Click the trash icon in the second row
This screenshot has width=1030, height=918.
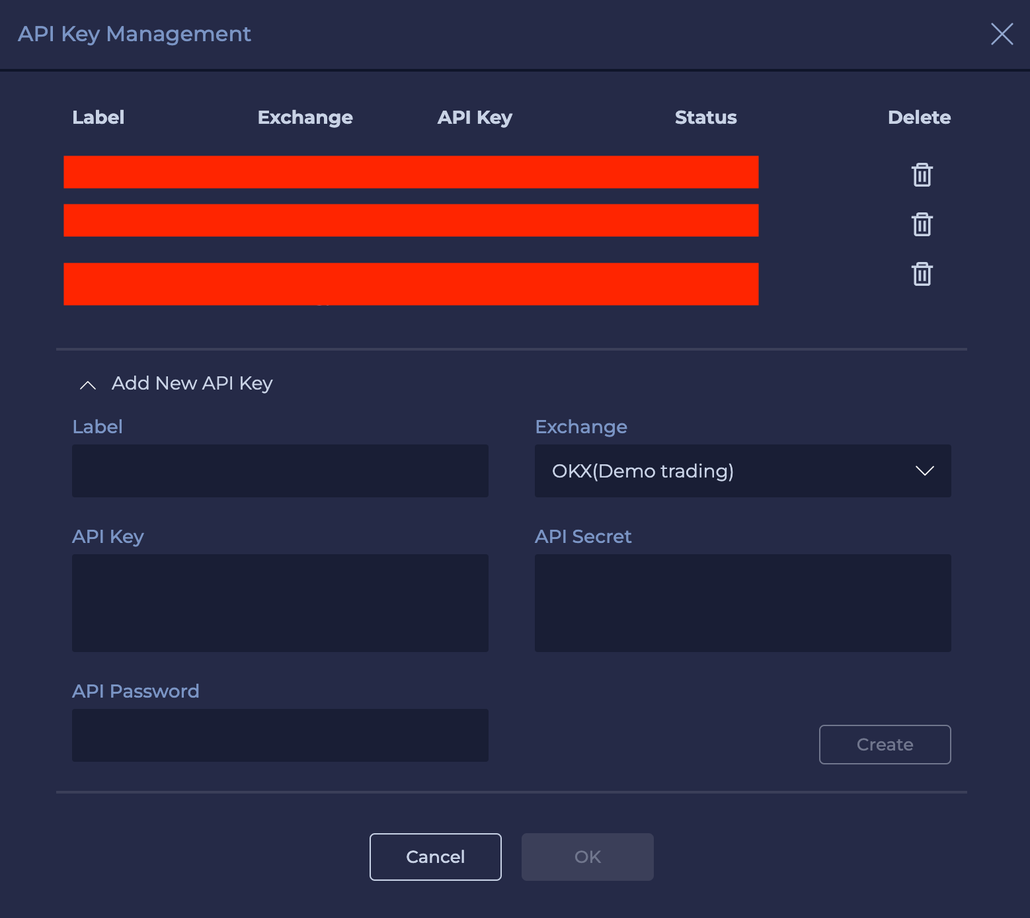[x=922, y=224]
